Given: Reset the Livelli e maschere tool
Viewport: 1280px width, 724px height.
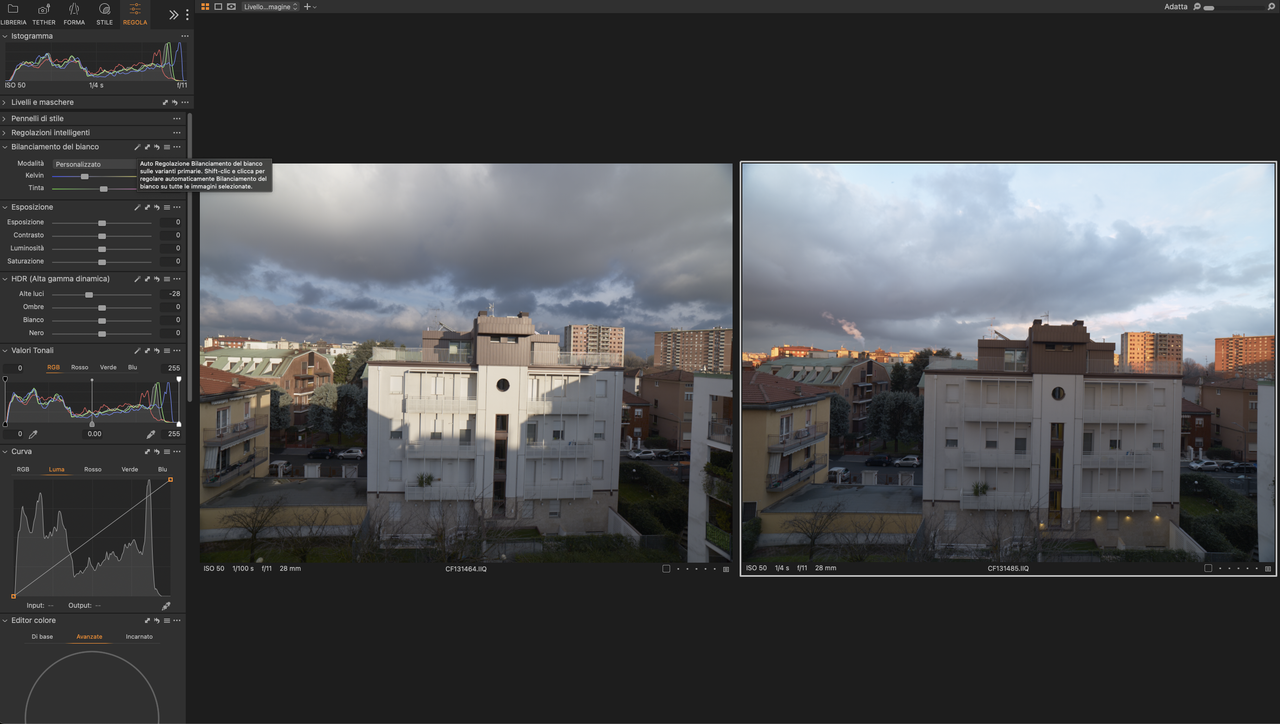Looking at the screenshot, I should pyautogui.click(x=174, y=102).
